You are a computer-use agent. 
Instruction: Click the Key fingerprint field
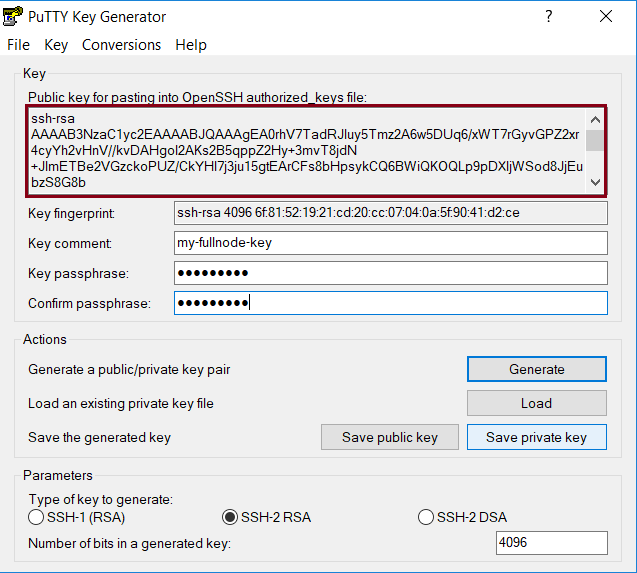(x=391, y=213)
